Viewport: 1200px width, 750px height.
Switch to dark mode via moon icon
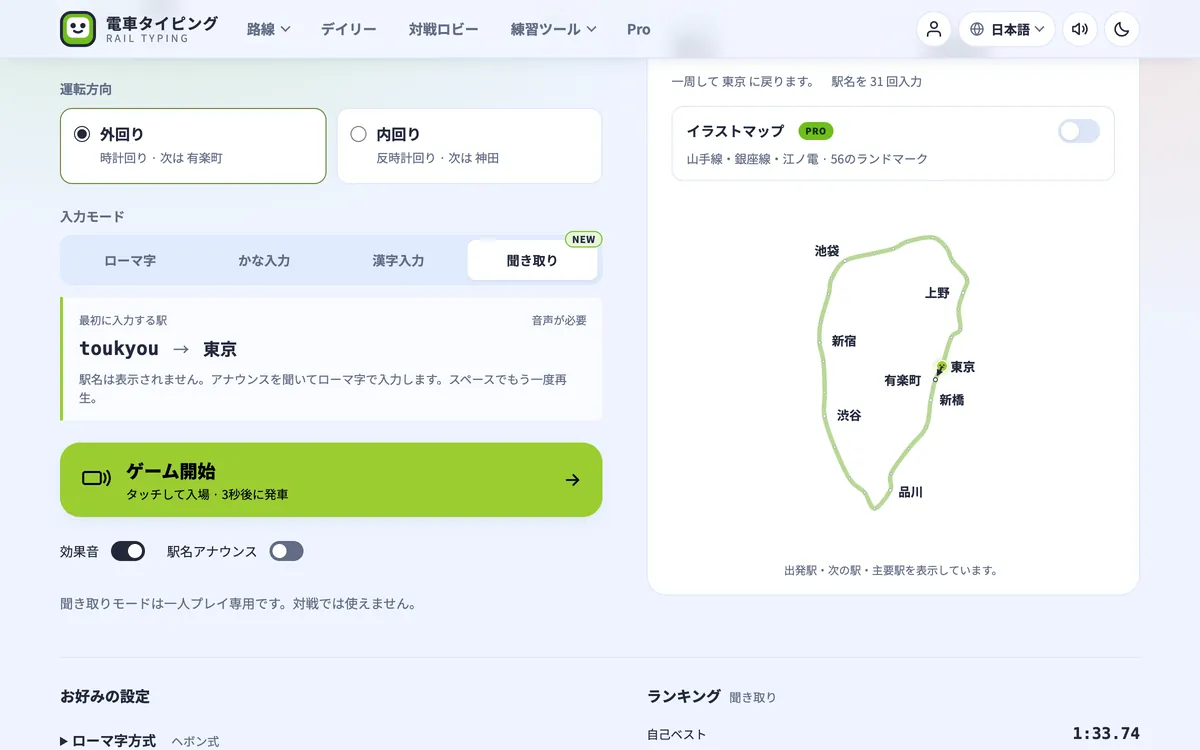(x=1122, y=29)
